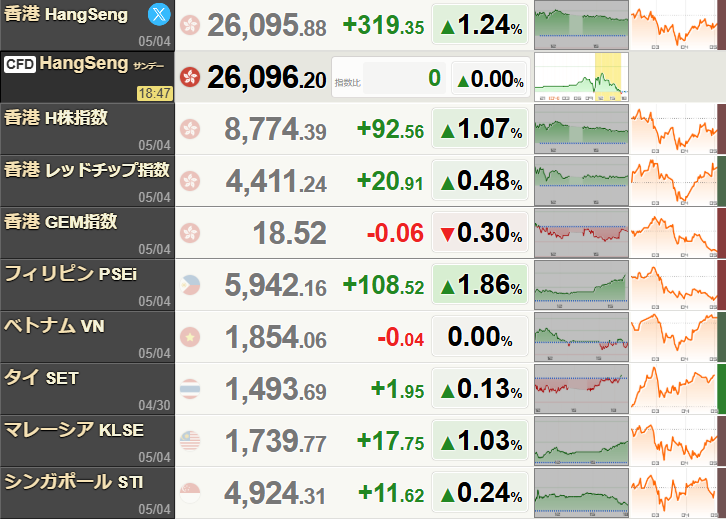Click the orange trend chart in 香港 H株指数 row
Screen dimensions: 726x519
pos(674,129)
